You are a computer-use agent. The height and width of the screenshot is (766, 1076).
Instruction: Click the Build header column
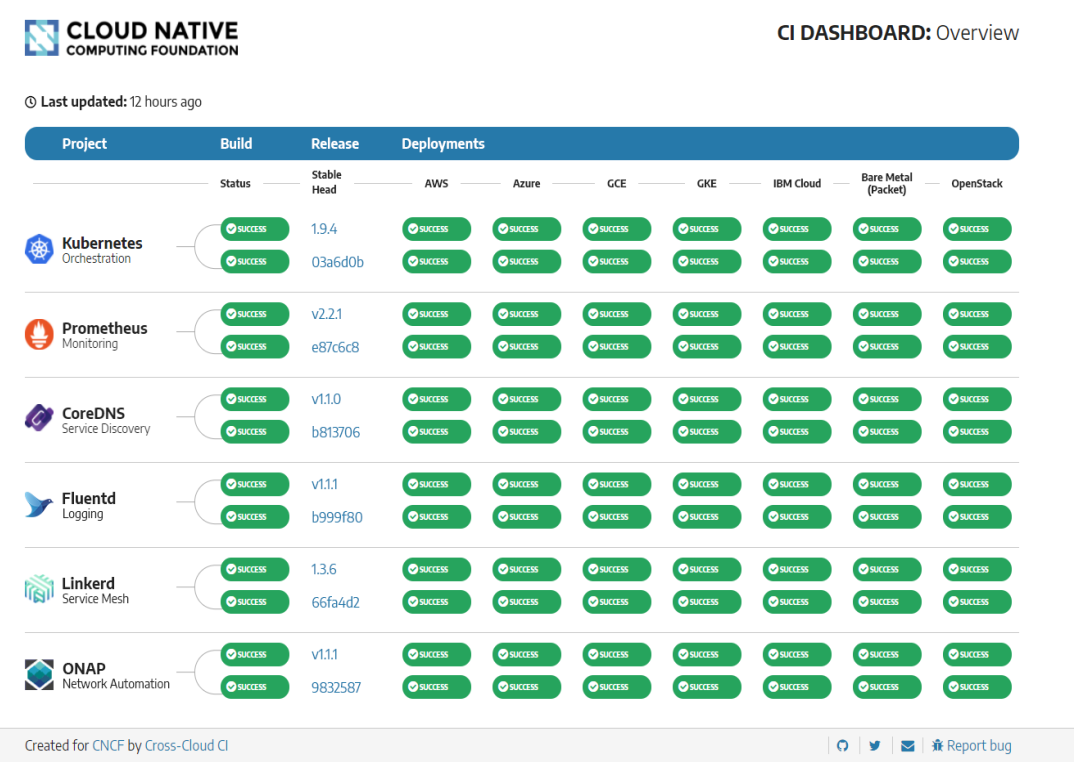[236, 144]
